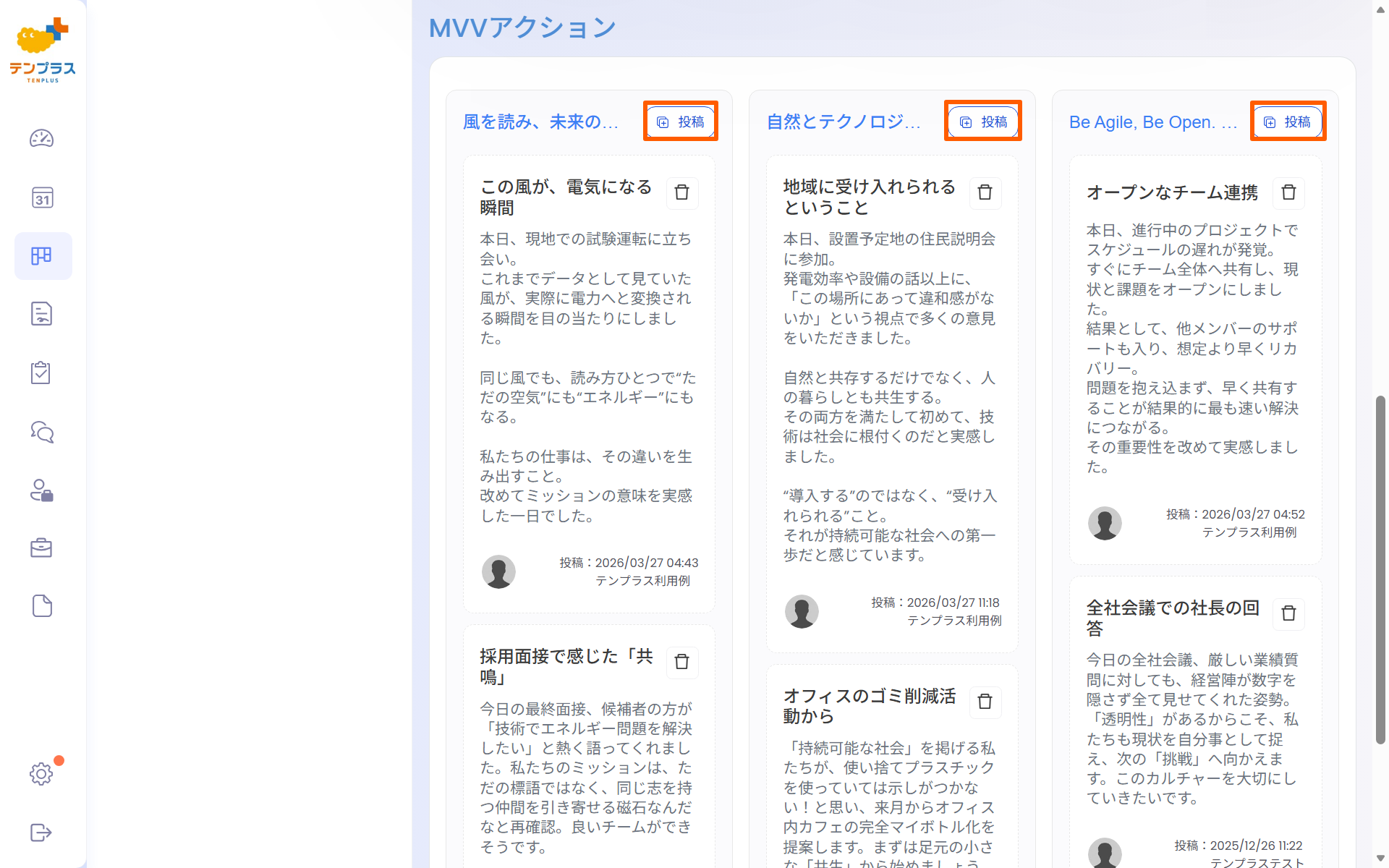This screenshot has height=868, width=1389.
Task: Delete the 'オフィスのゴミ削減活動から' post
Action: (x=985, y=702)
